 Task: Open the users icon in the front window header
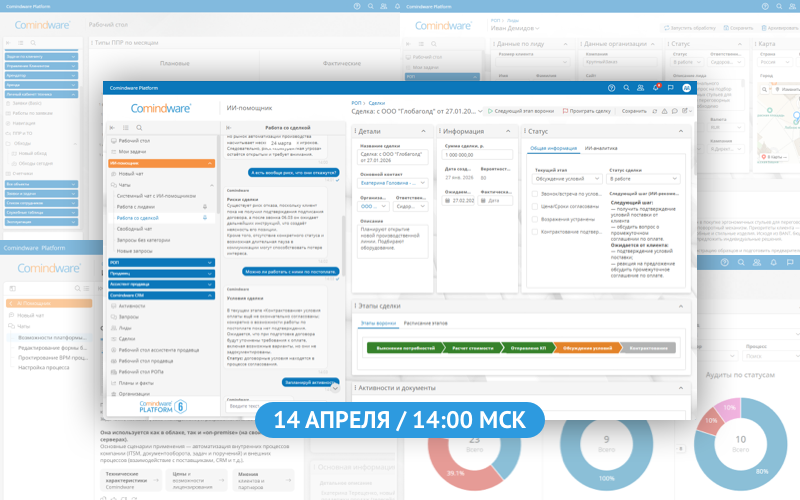tap(640, 88)
